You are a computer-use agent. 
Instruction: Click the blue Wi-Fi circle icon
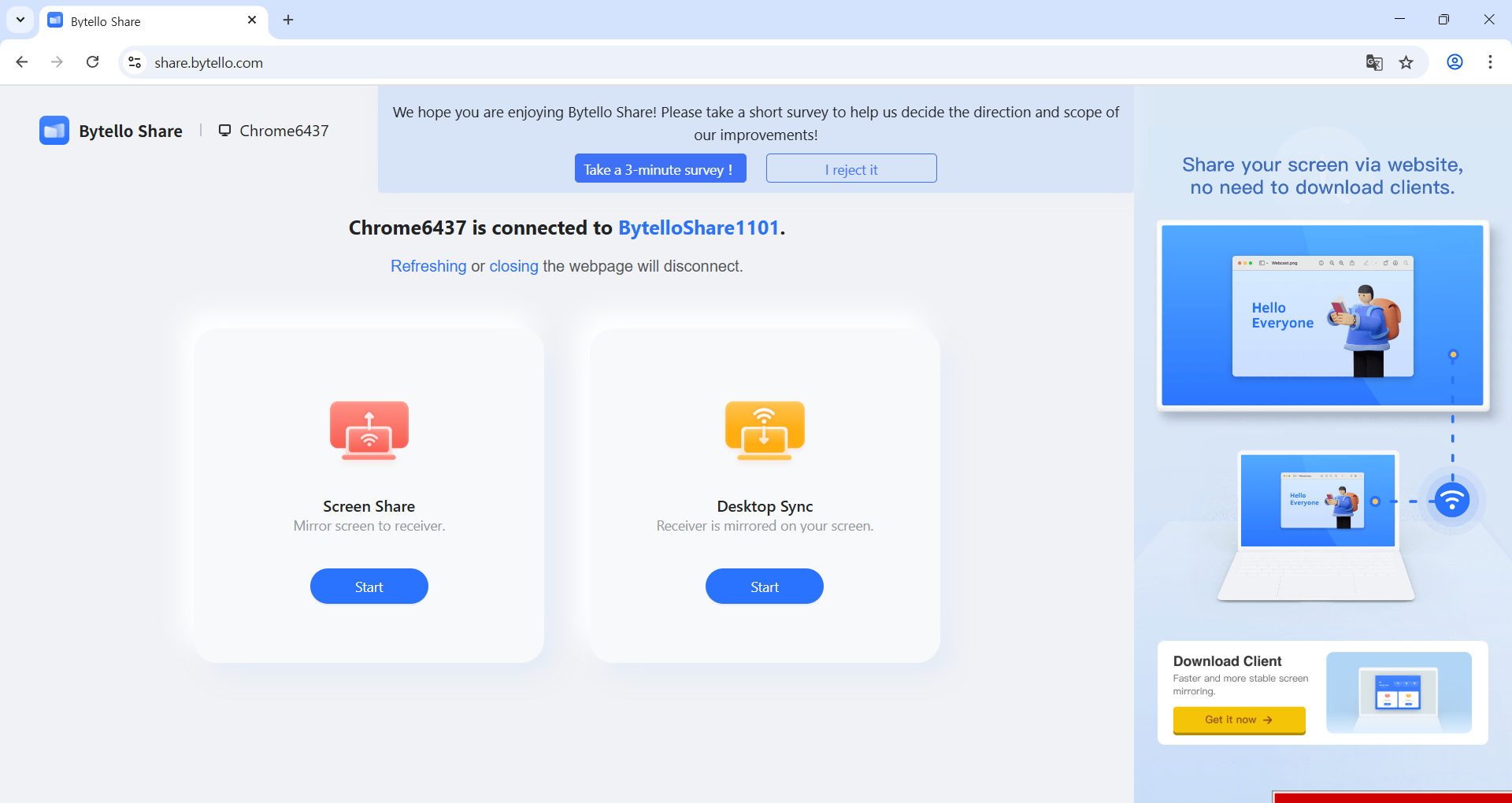tap(1451, 501)
